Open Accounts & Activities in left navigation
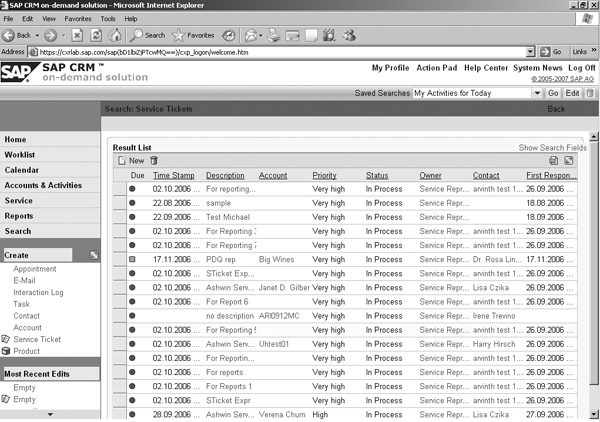This screenshot has width=600, height=422. 43,185
